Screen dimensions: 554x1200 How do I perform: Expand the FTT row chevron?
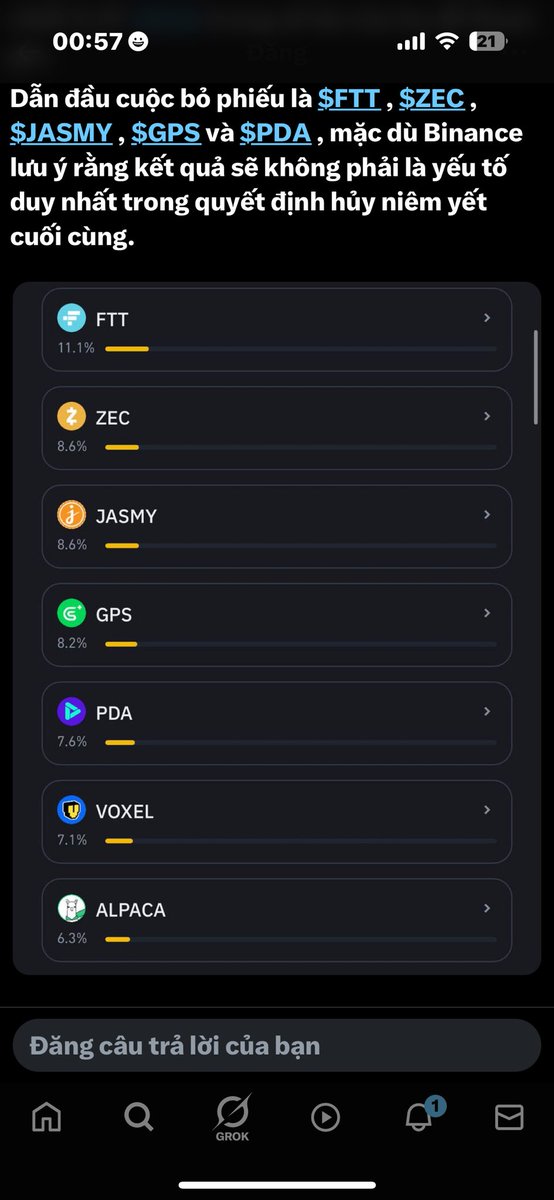click(x=487, y=318)
